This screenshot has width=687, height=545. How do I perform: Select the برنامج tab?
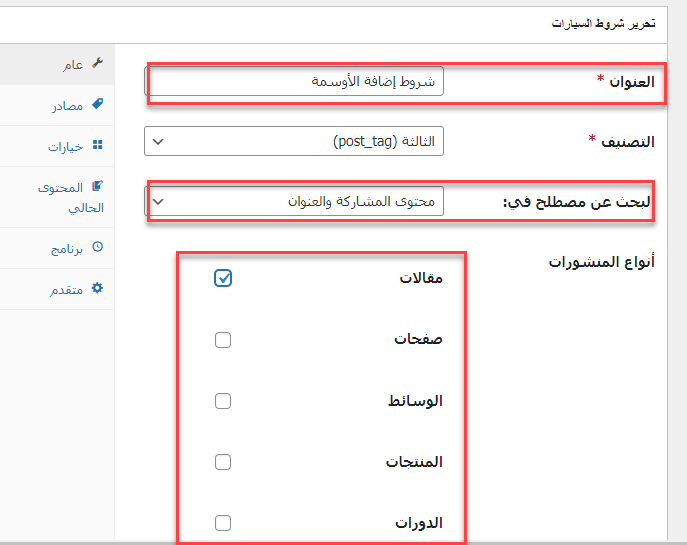pyautogui.click(x=57, y=248)
